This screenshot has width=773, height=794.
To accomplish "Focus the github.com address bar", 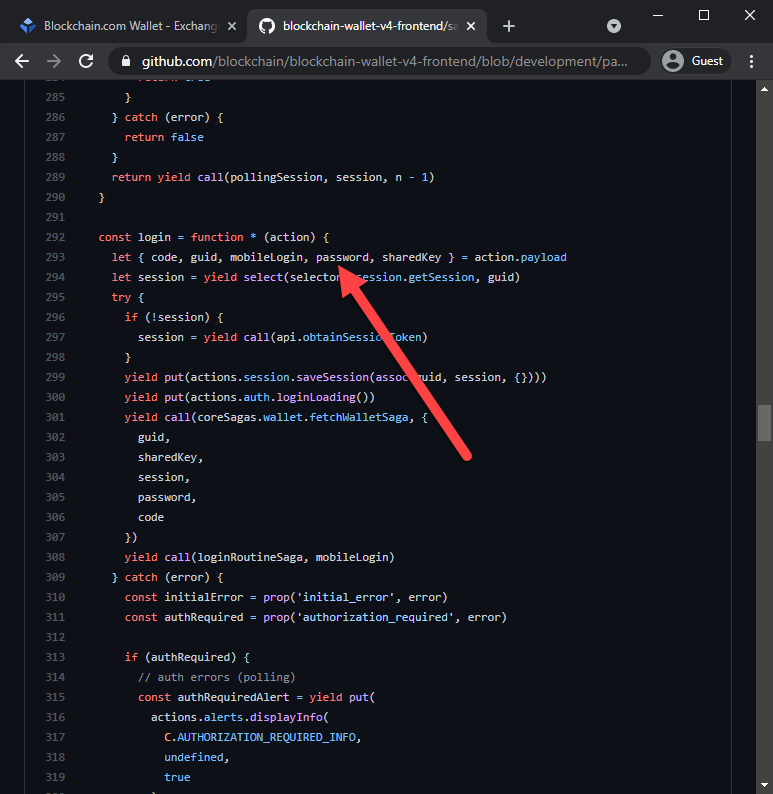I will tap(385, 61).
